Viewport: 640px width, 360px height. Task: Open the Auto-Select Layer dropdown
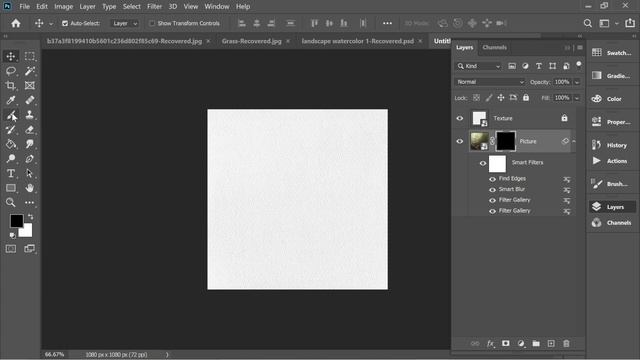click(125, 23)
